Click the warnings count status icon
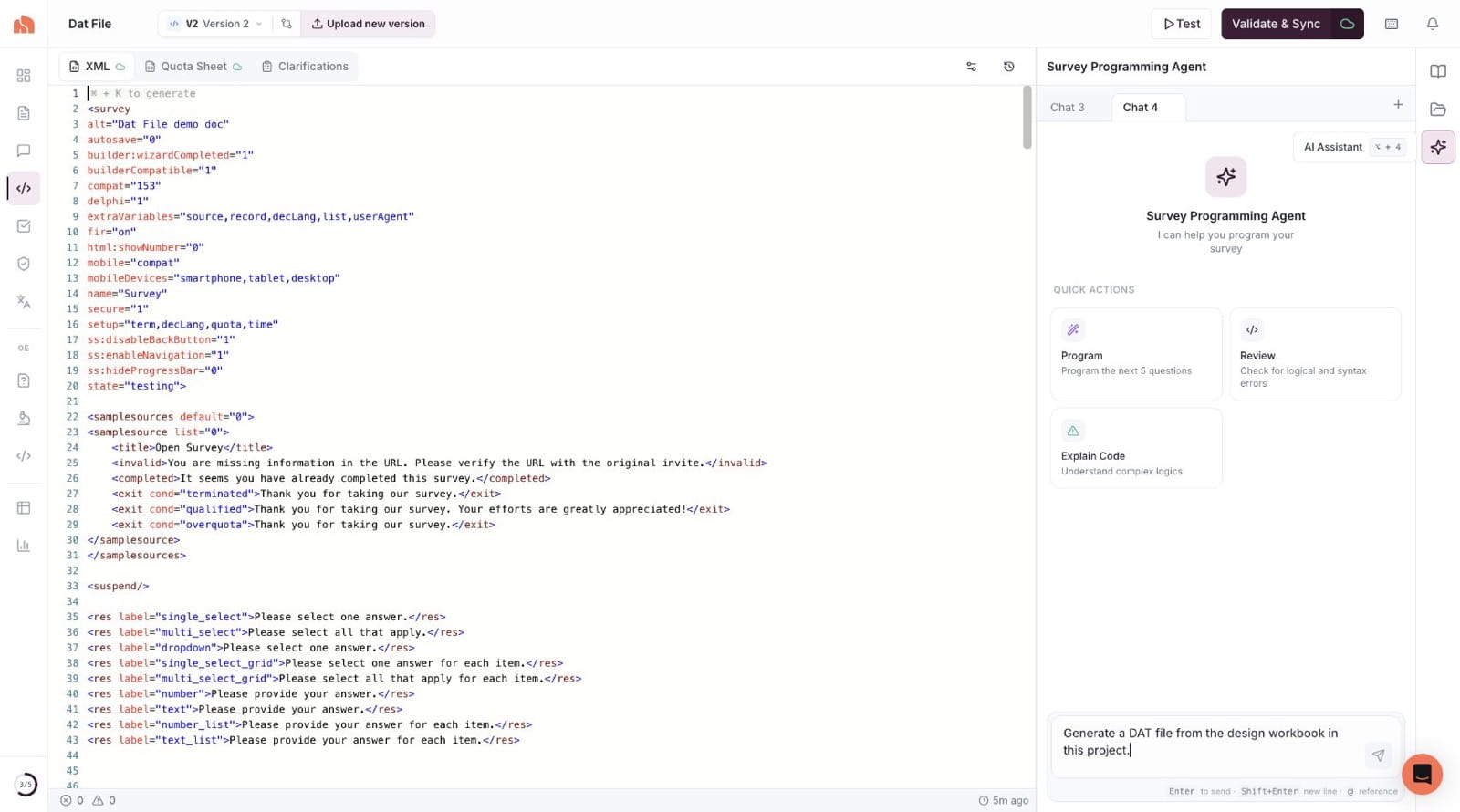 point(104,801)
